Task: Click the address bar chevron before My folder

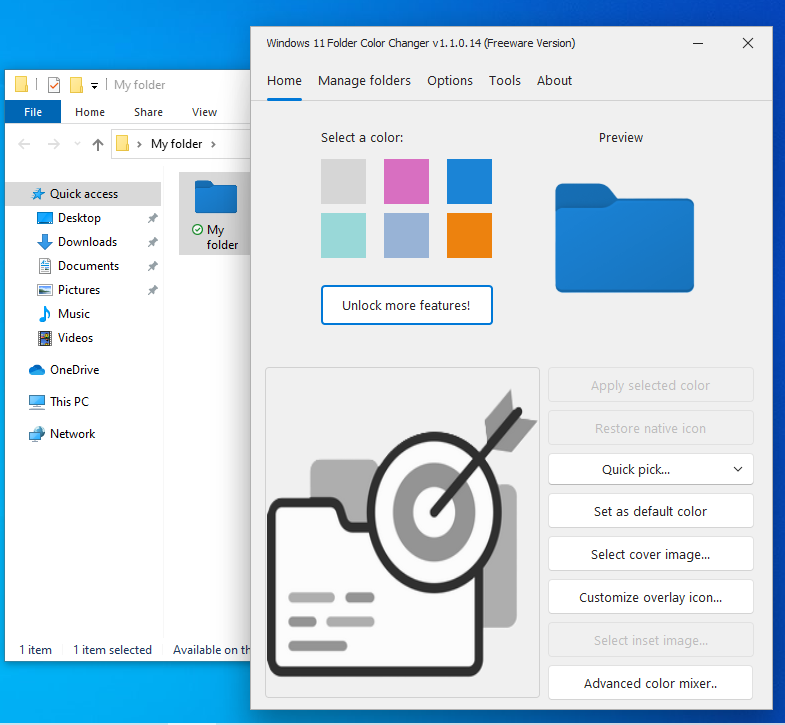Action: coord(139,144)
